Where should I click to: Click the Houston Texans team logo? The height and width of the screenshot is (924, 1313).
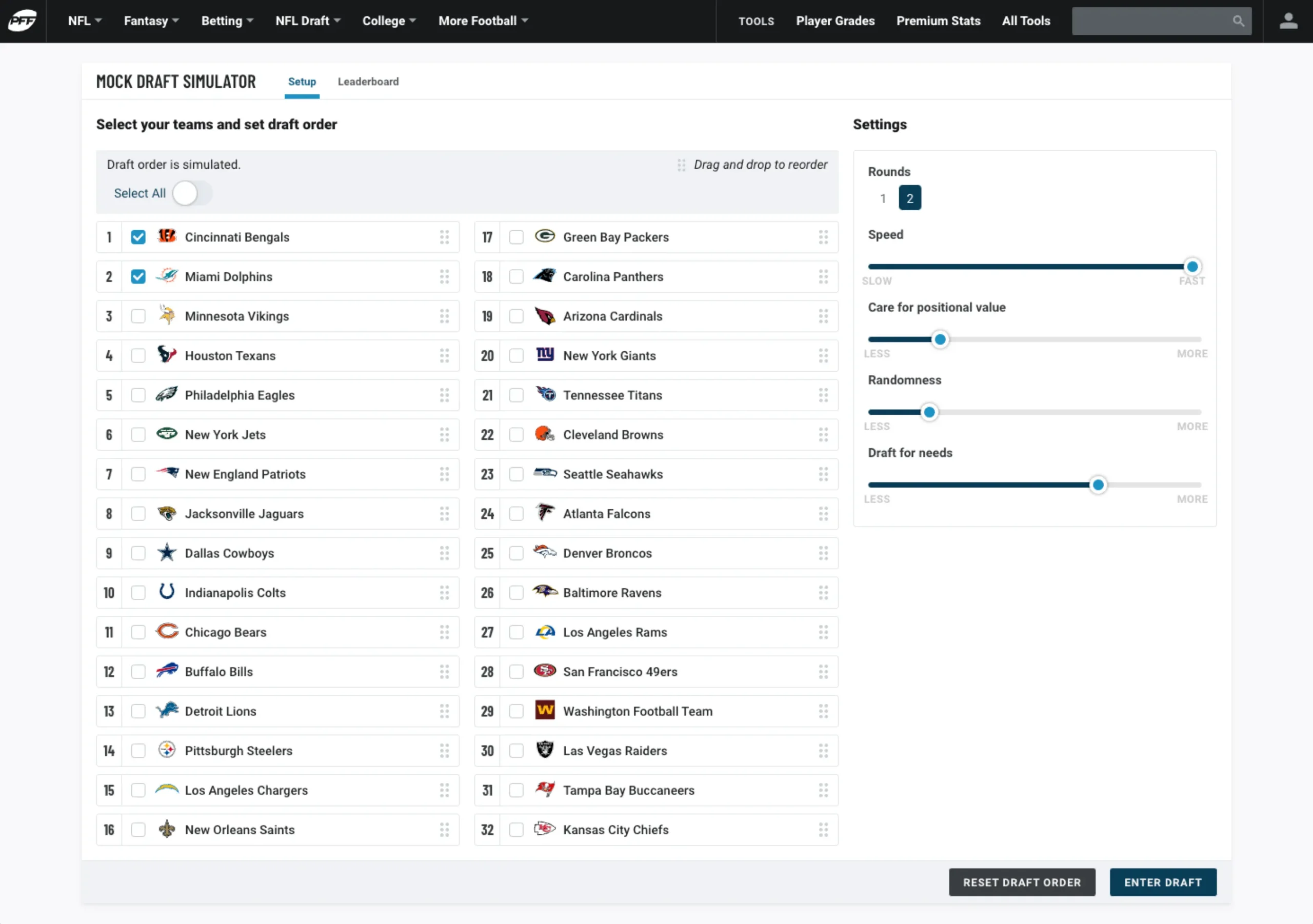coord(167,354)
